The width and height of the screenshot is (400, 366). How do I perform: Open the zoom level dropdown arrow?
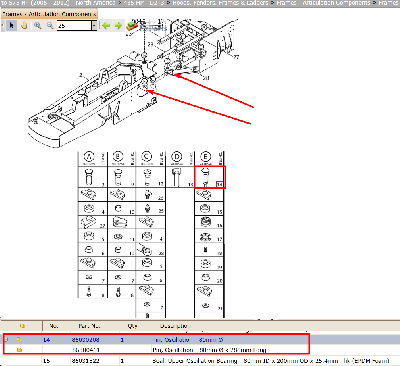(x=94, y=26)
